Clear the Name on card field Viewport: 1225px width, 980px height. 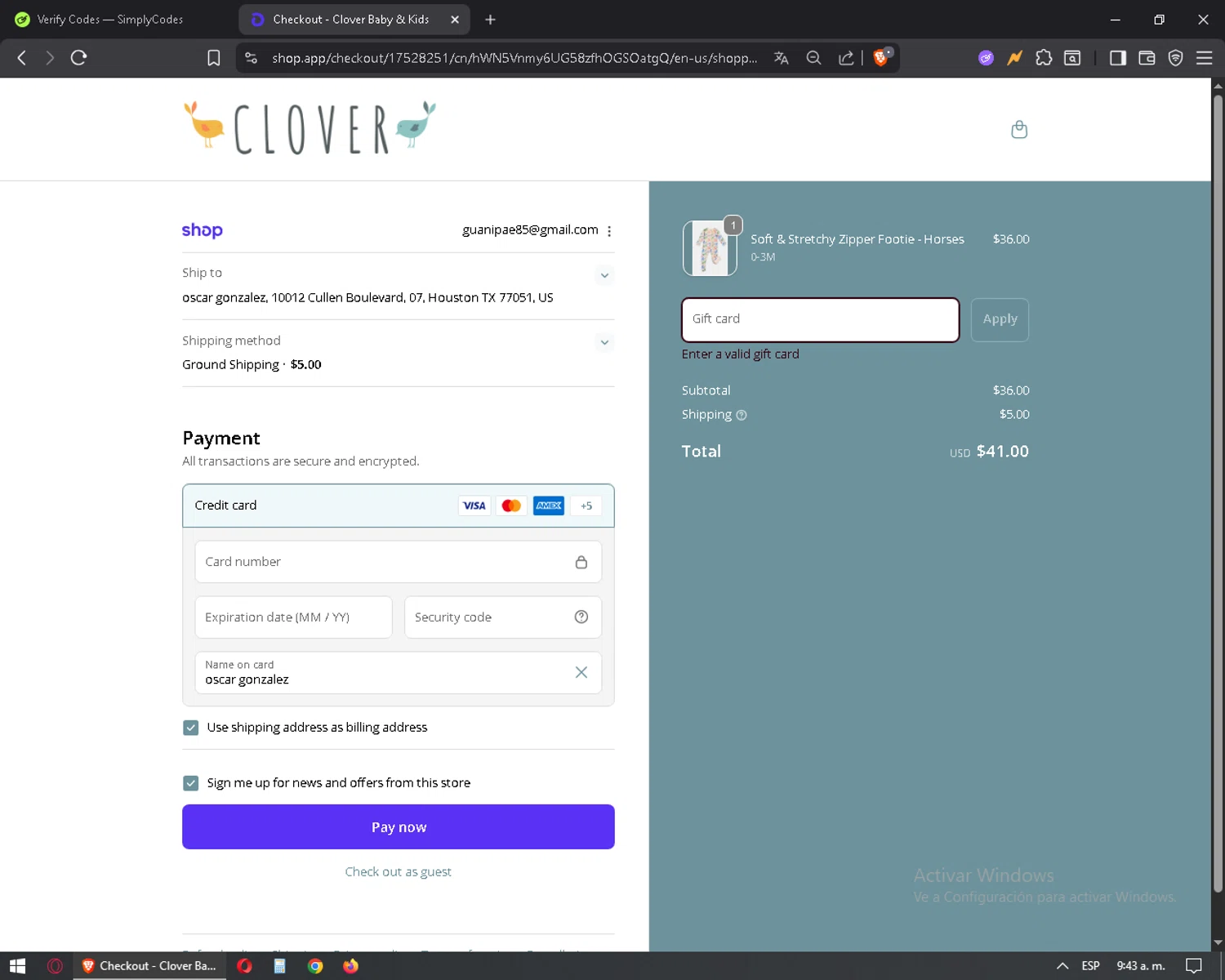581,672
